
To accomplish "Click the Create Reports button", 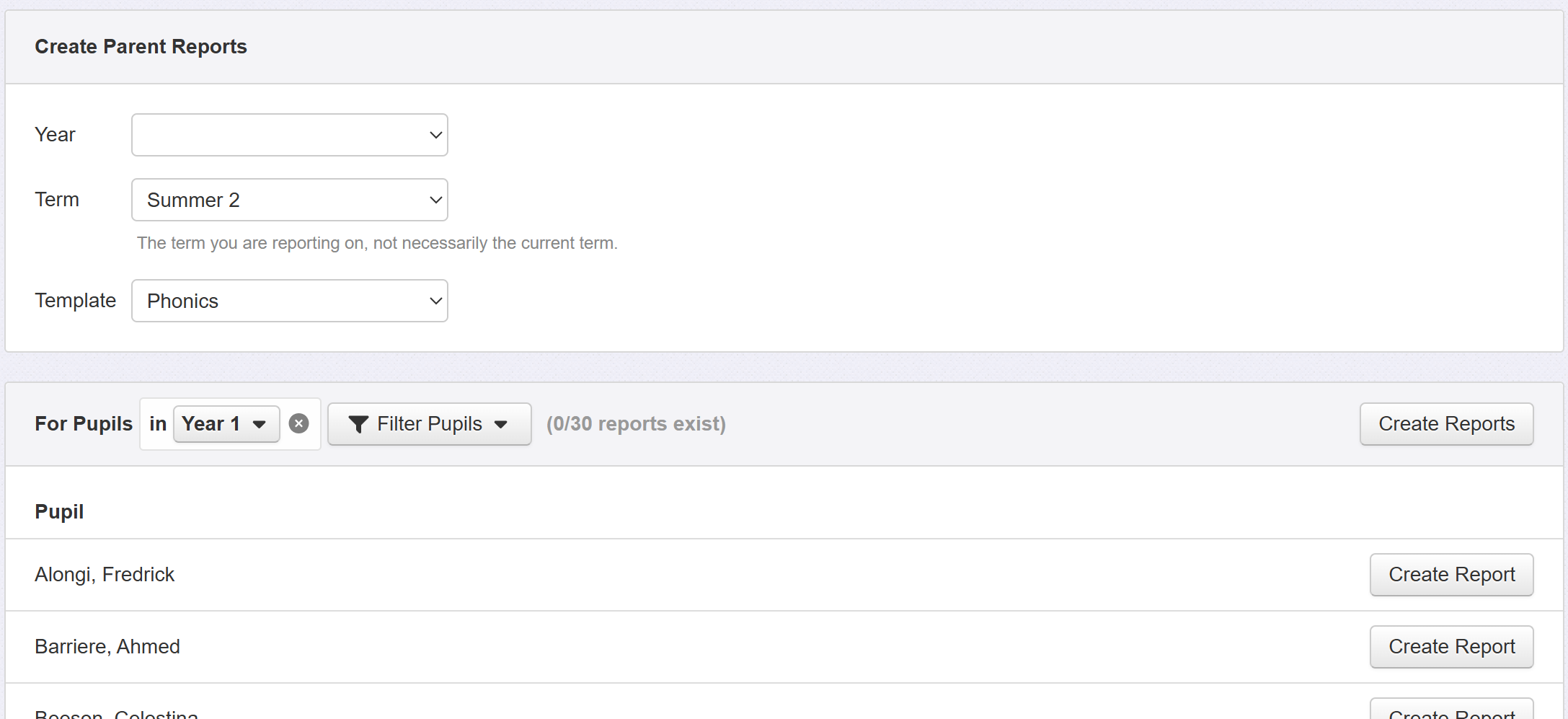I will (x=1446, y=424).
